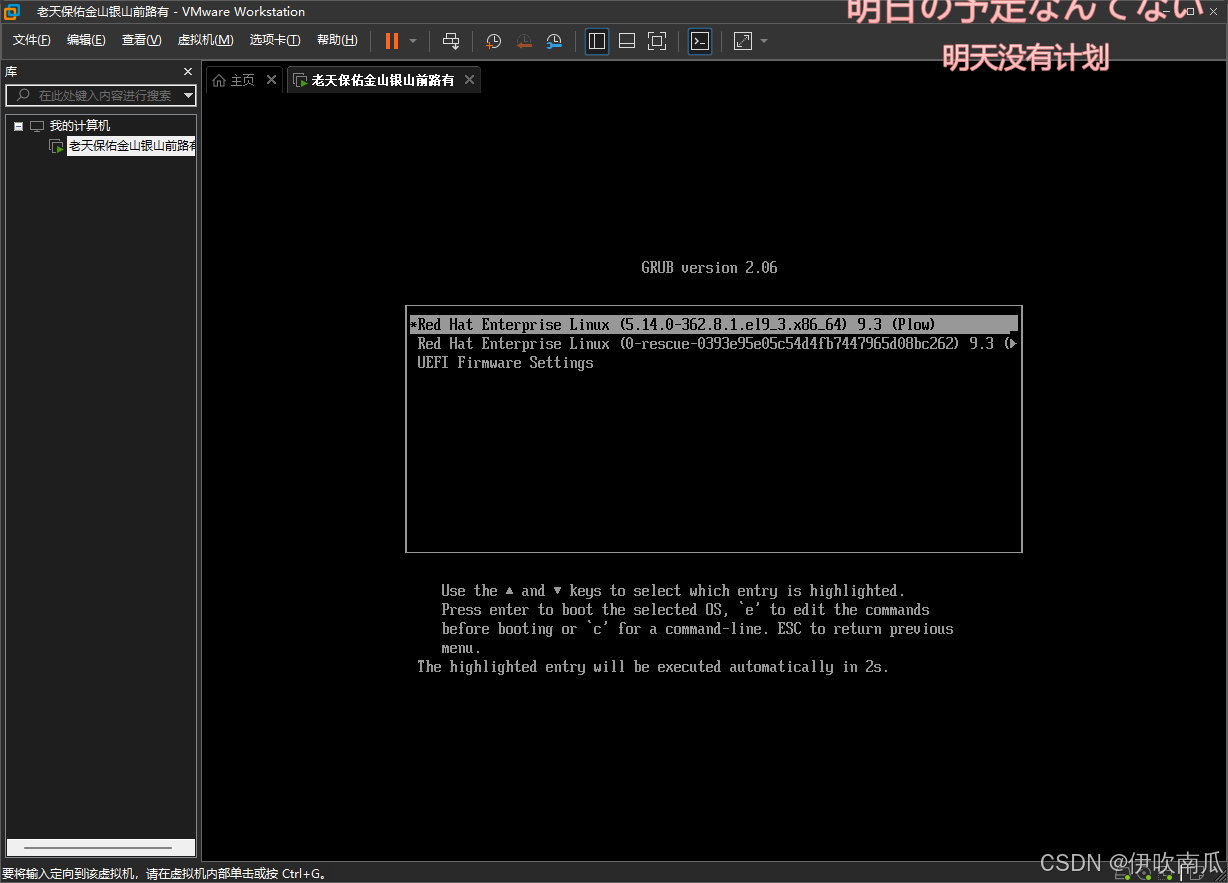This screenshot has width=1228, height=883.
Task: Expand the power options dropdown arrow
Action: 413,41
